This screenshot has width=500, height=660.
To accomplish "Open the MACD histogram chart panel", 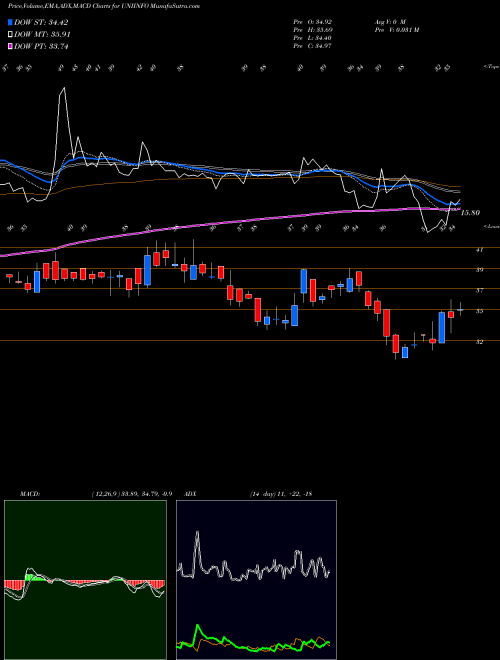I will 85,580.
